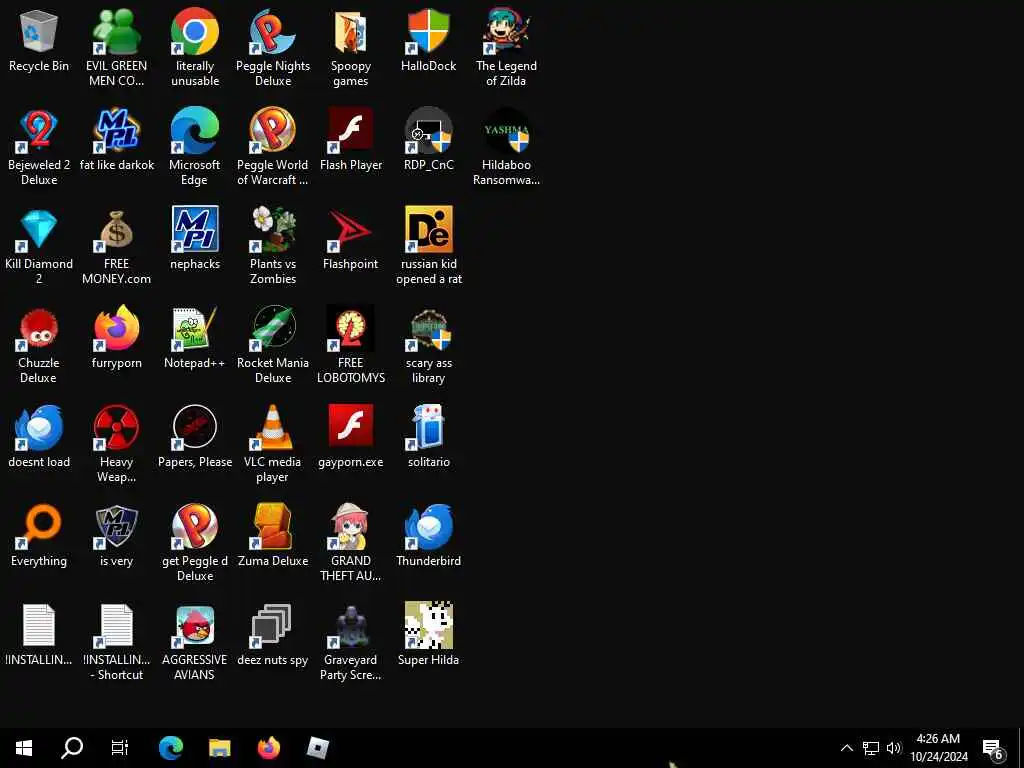Click the FREE LOBOTOMYS icon
The height and width of the screenshot is (768, 1024).
pyautogui.click(x=351, y=328)
